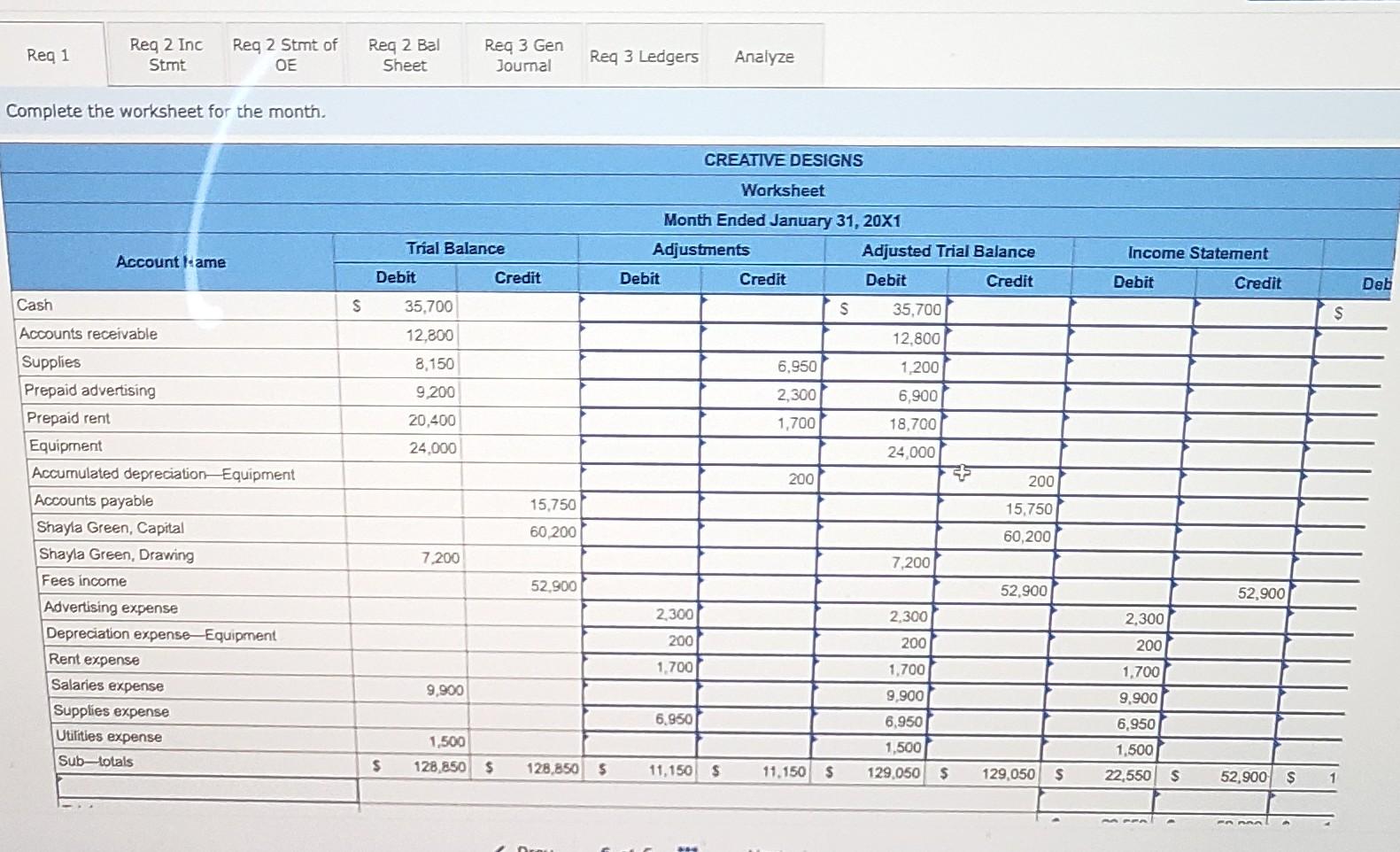
Task: Click Prepaid rent adjustment credit cell 1,700
Action: [759, 422]
